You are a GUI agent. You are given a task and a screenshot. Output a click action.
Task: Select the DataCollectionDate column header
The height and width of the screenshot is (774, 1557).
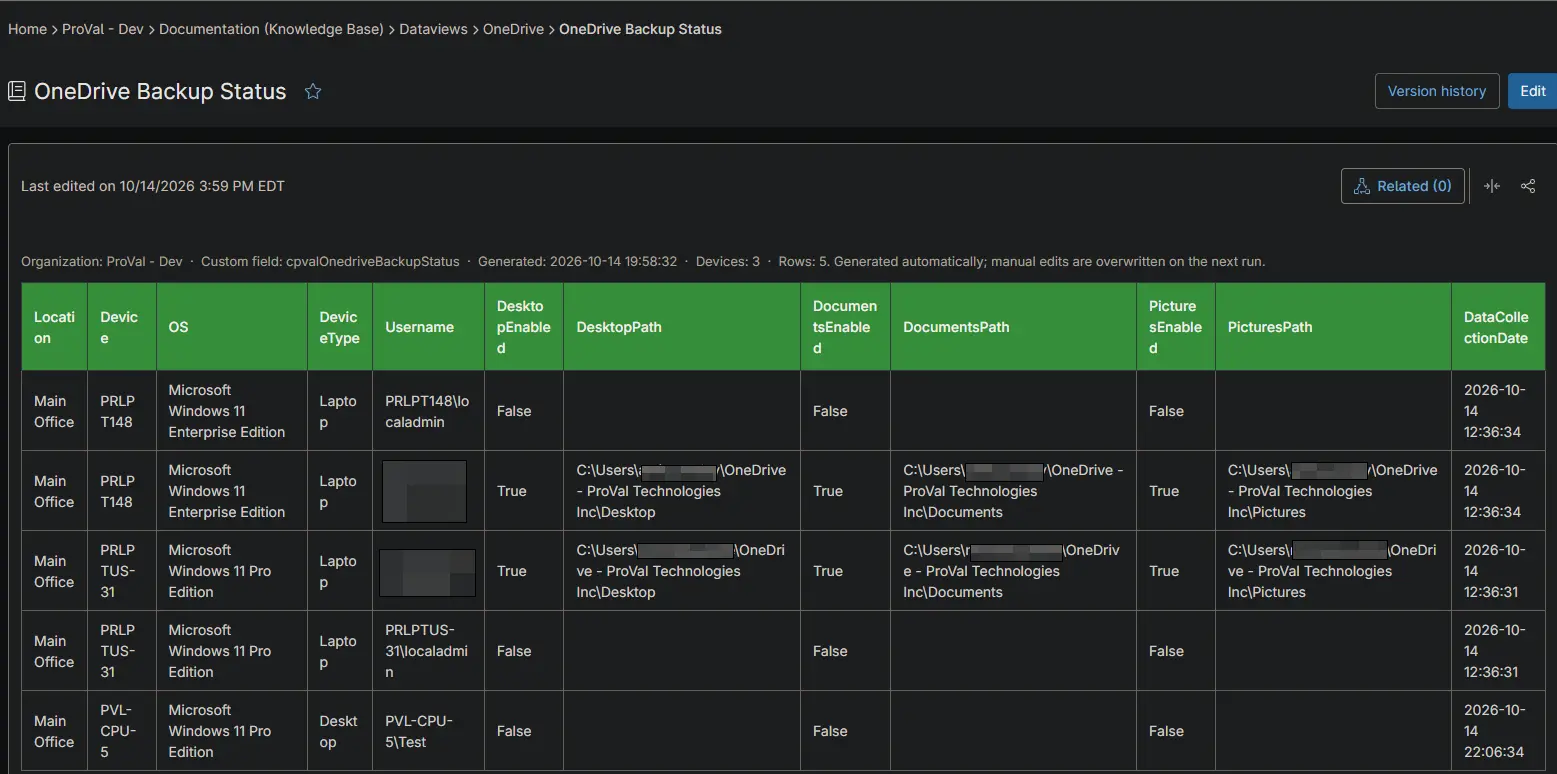1498,327
